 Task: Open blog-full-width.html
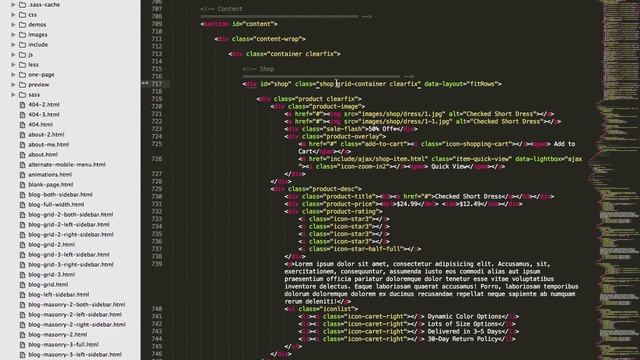[56, 204]
